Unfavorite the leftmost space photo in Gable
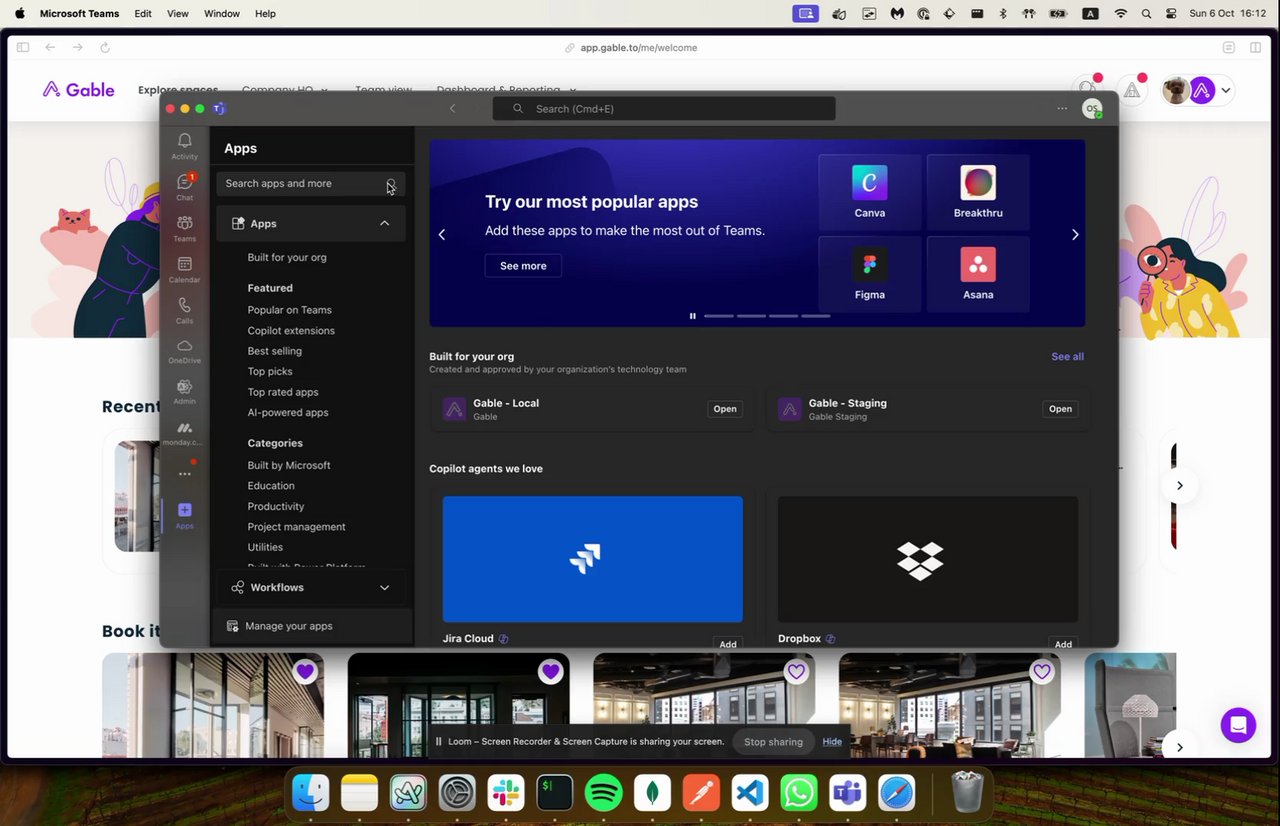This screenshot has height=826, width=1280. pyautogui.click(x=306, y=672)
